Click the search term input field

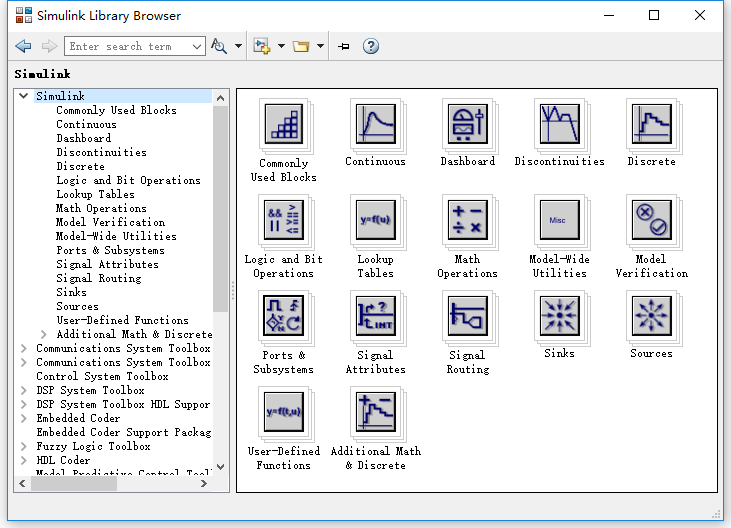point(128,46)
